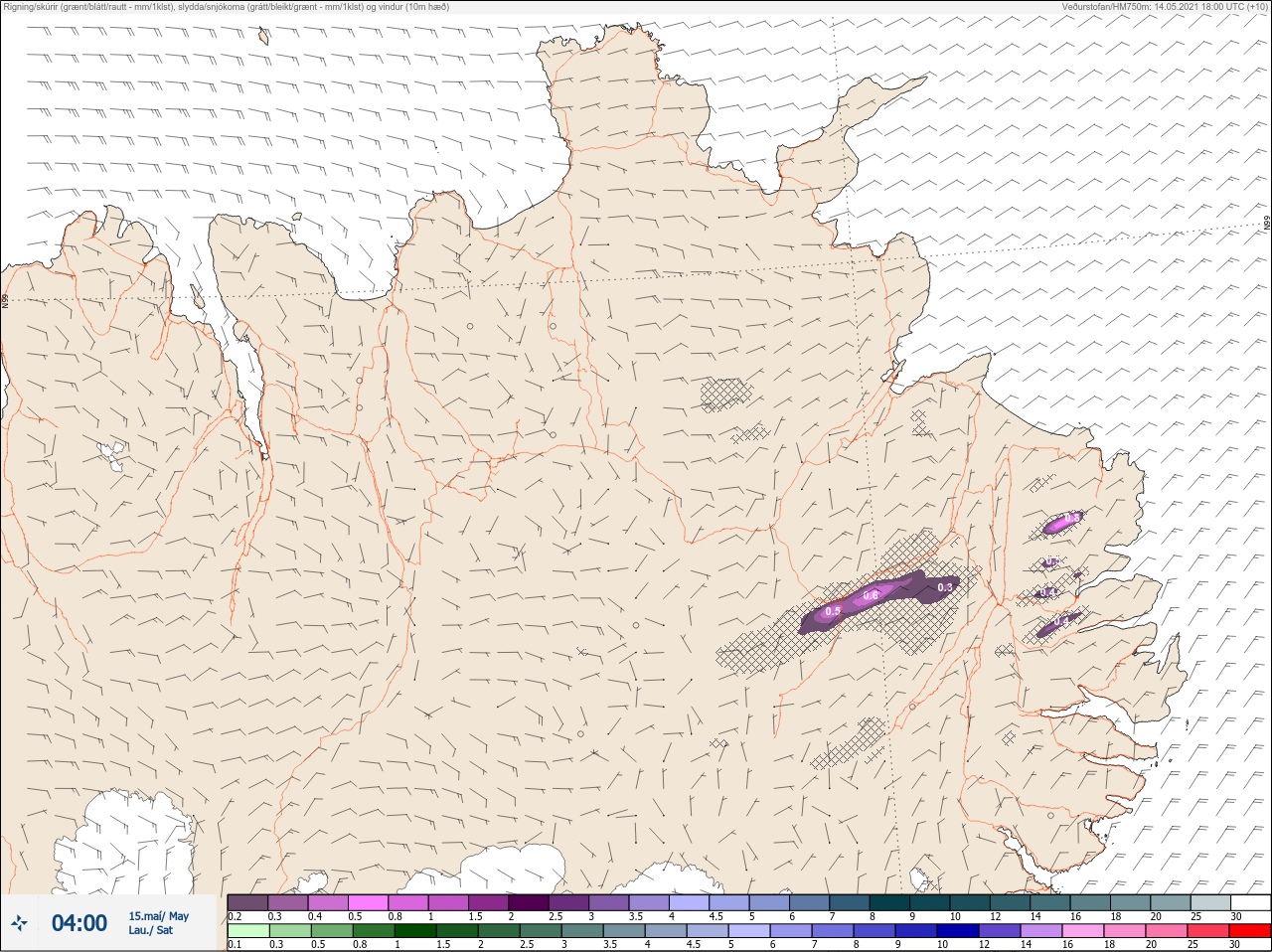
Task: Click the '15.maí/ May' date text
Action: click(x=158, y=916)
